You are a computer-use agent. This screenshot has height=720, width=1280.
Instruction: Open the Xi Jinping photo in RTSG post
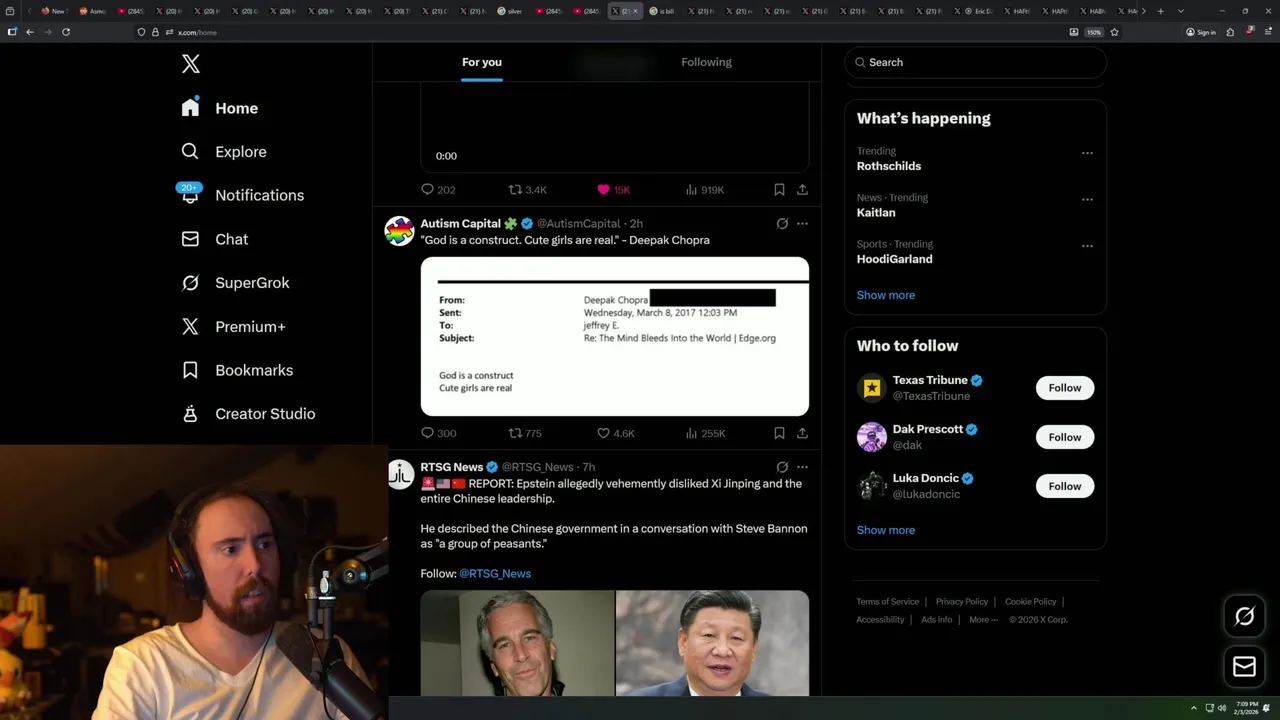(713, 643)
